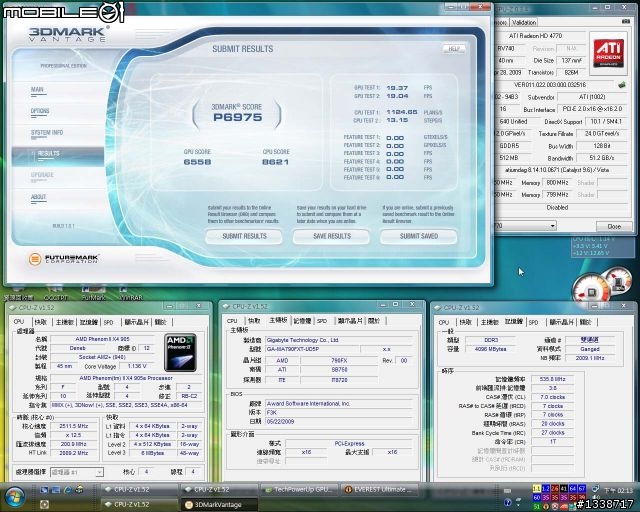Launch Internet Explorer from quick launch
Screen dimensions: 640x512
pos(68,490)
